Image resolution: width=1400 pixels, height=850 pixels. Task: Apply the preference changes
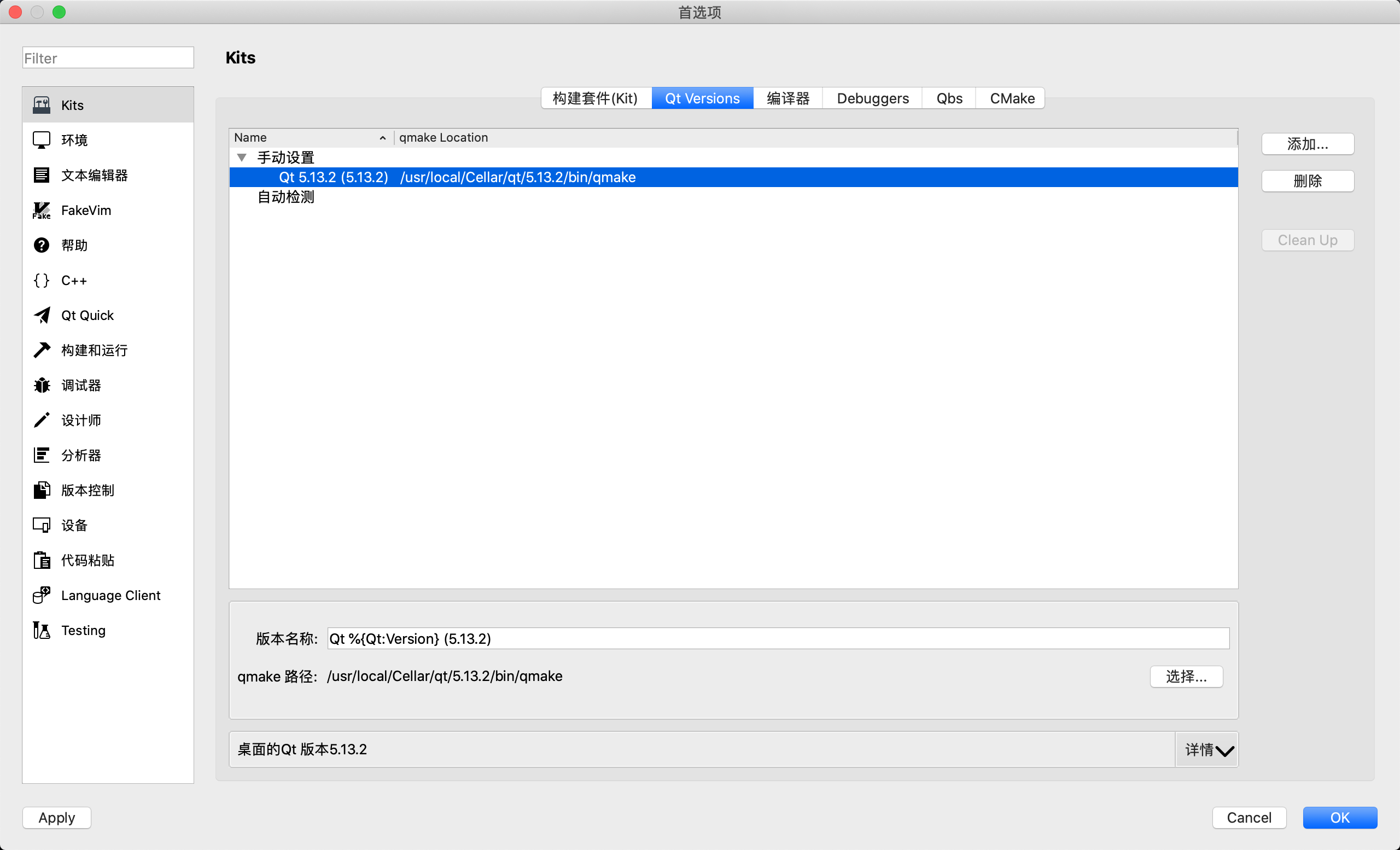[x=57, y=818]
